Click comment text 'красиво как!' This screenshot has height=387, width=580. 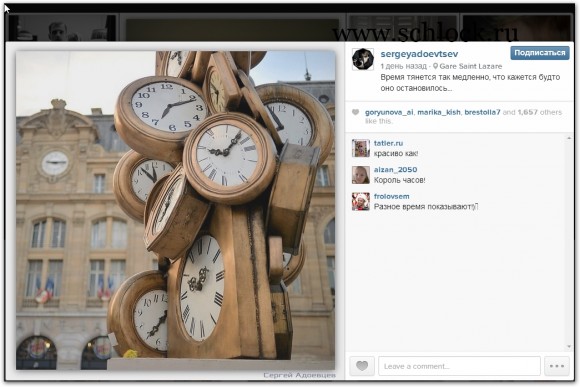(396, 154)
